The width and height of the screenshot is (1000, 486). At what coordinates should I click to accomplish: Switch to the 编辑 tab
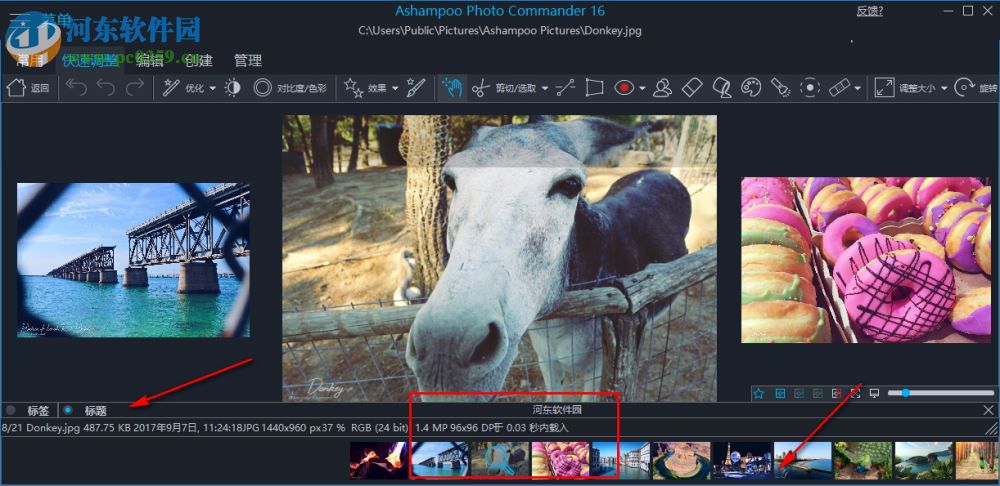coord(150,61)
